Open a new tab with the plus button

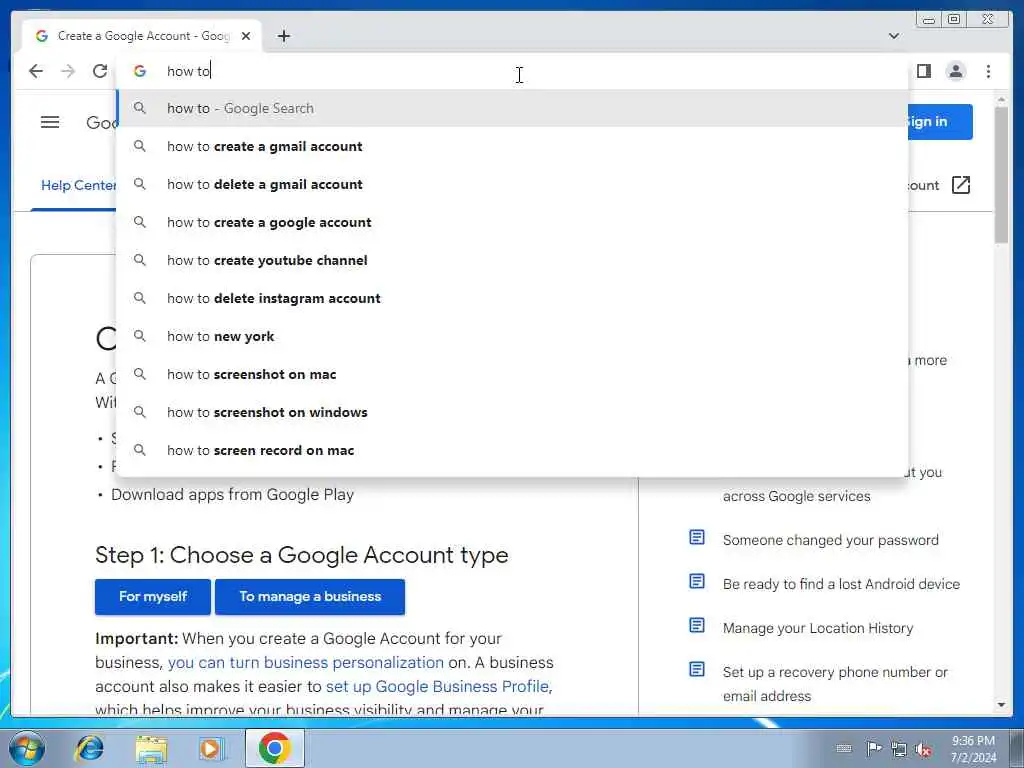click(283, 36)
